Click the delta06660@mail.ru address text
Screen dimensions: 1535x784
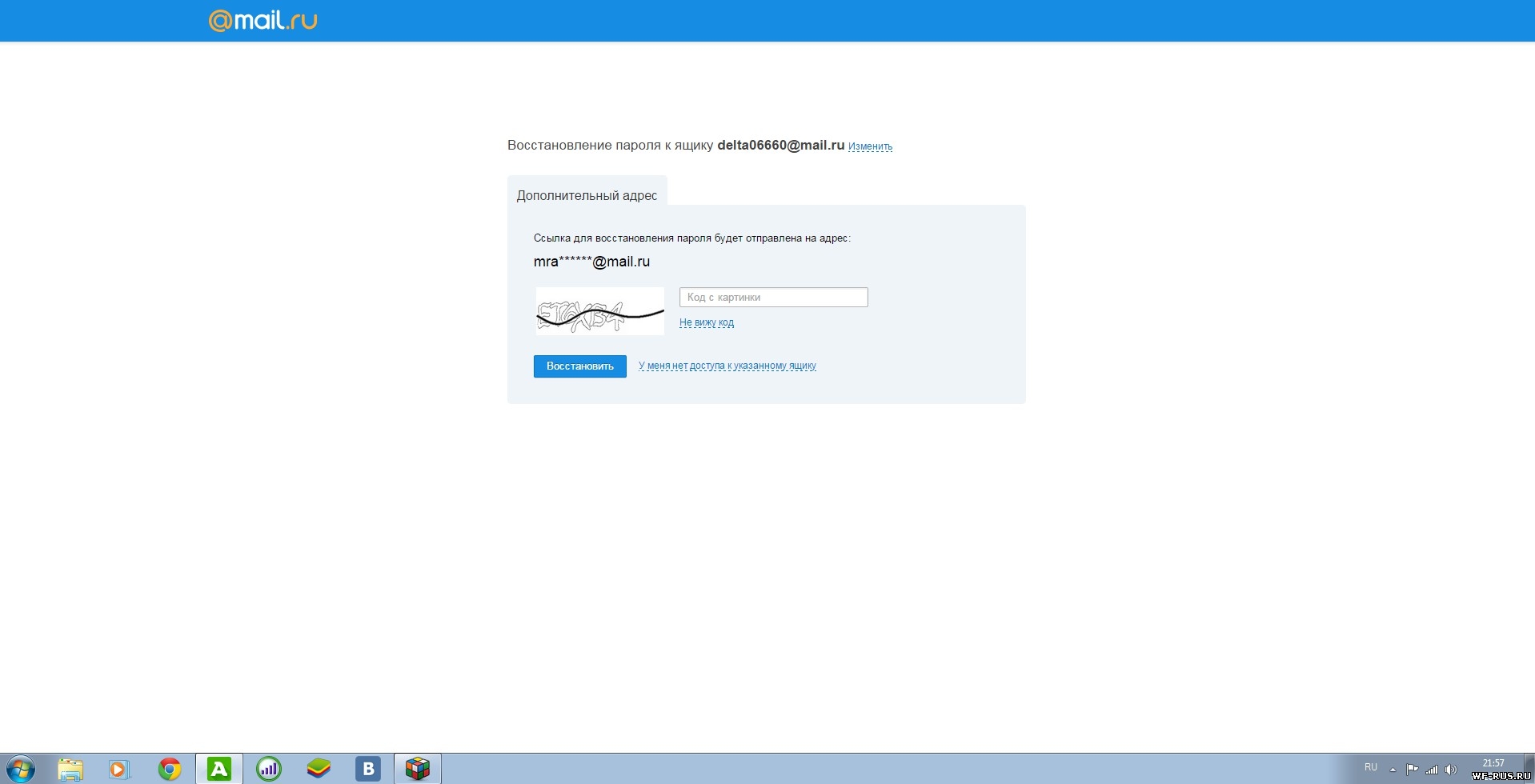pos(780,146)
